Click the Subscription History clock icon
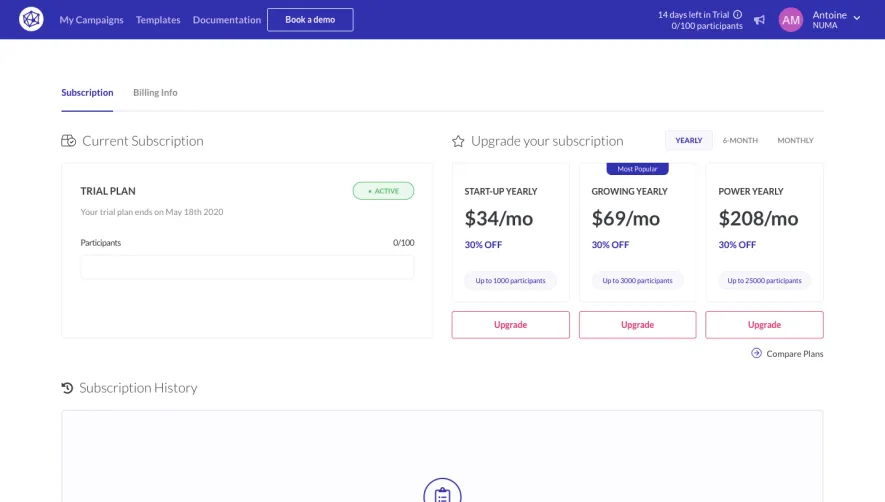The width and height of the screenshot is (885, 502). (67, 388)
